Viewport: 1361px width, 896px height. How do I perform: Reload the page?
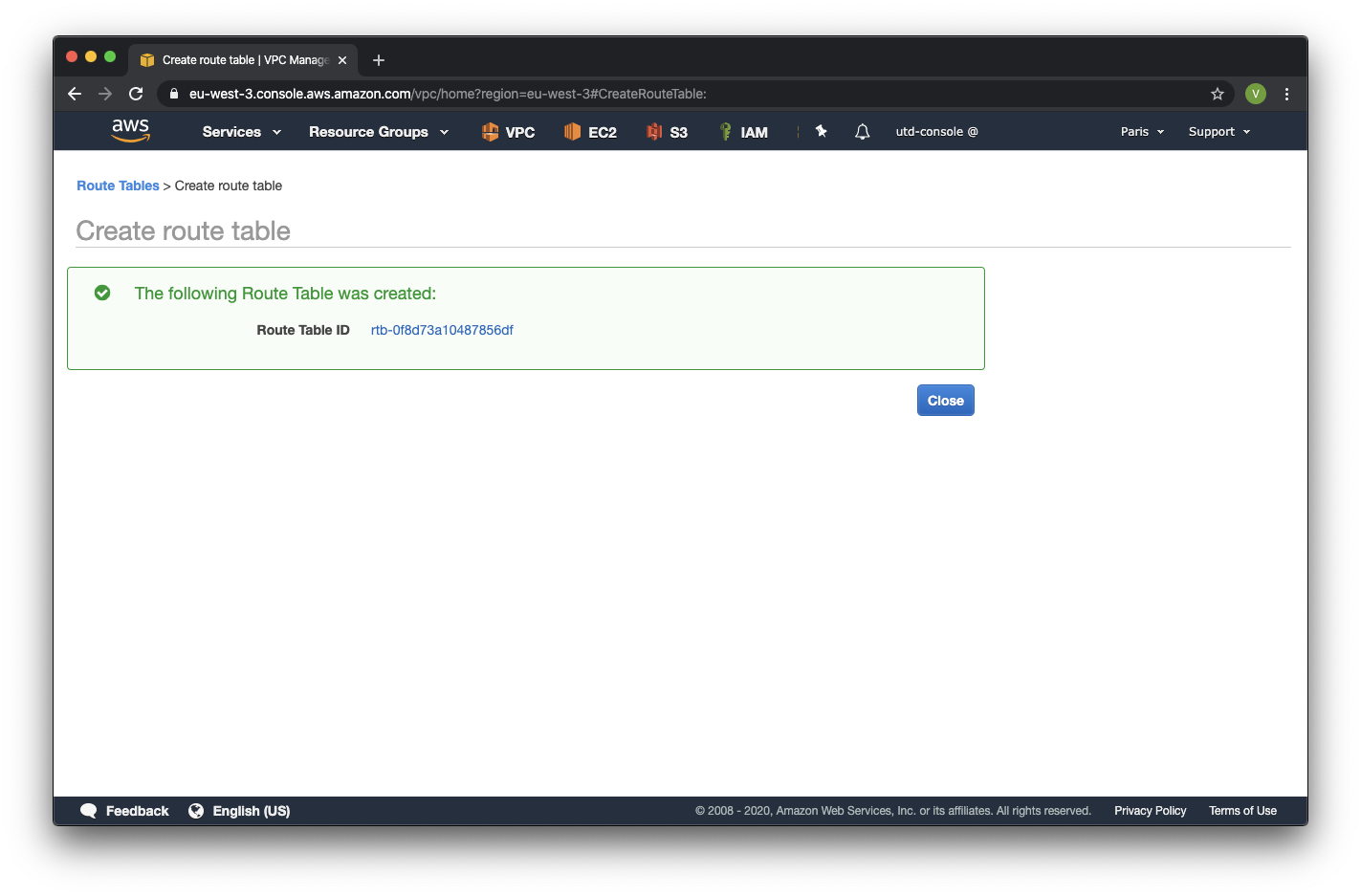(x=136, y=94)
